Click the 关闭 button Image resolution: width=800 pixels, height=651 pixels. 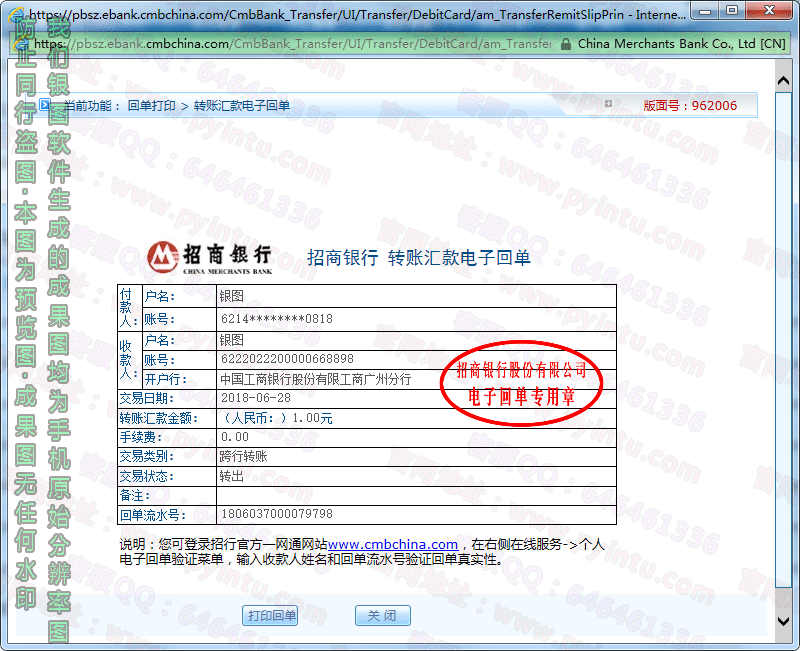click(x=382, y=615)
